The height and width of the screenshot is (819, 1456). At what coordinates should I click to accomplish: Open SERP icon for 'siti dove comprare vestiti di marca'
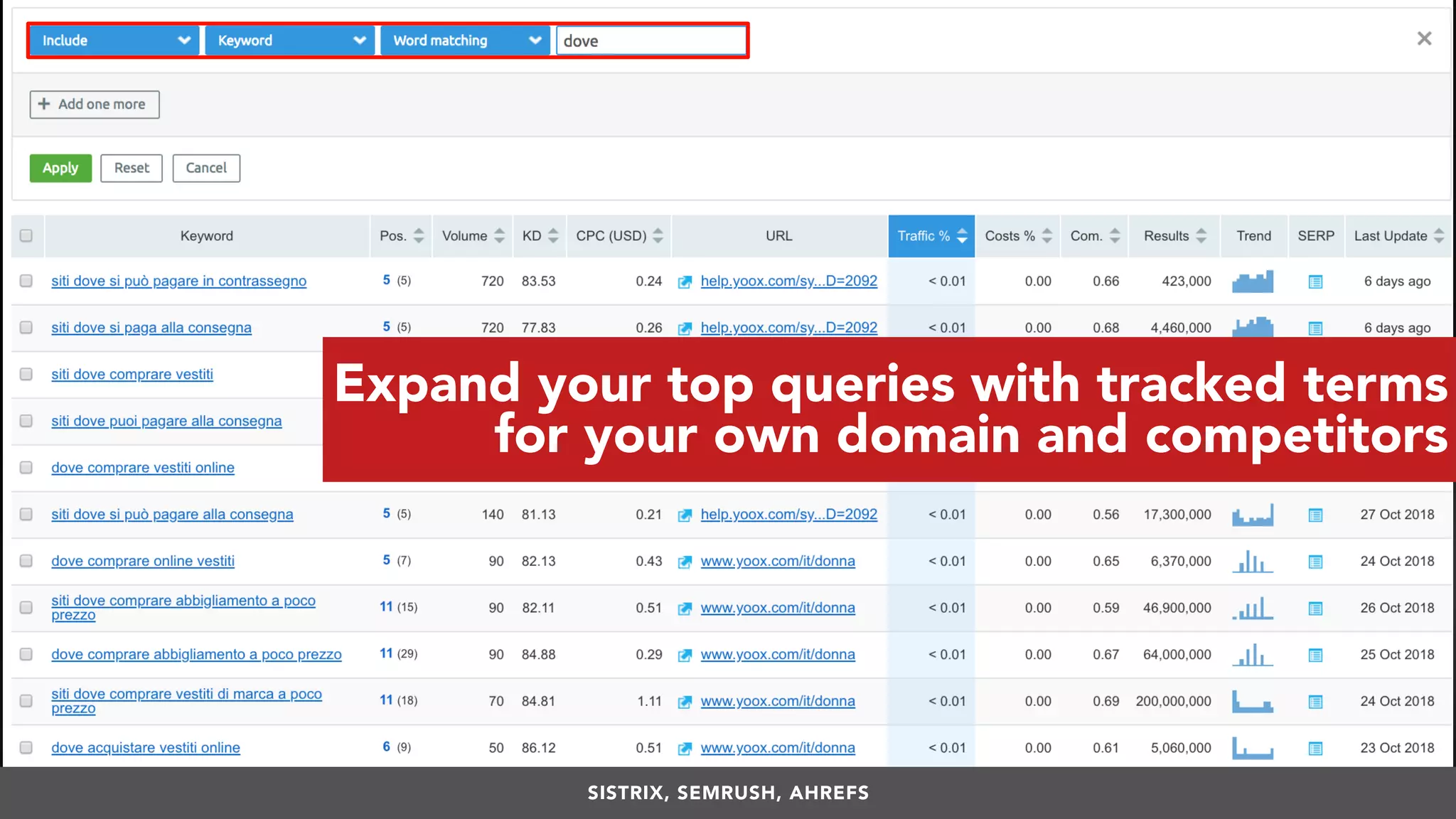[x=1315, y=702]
